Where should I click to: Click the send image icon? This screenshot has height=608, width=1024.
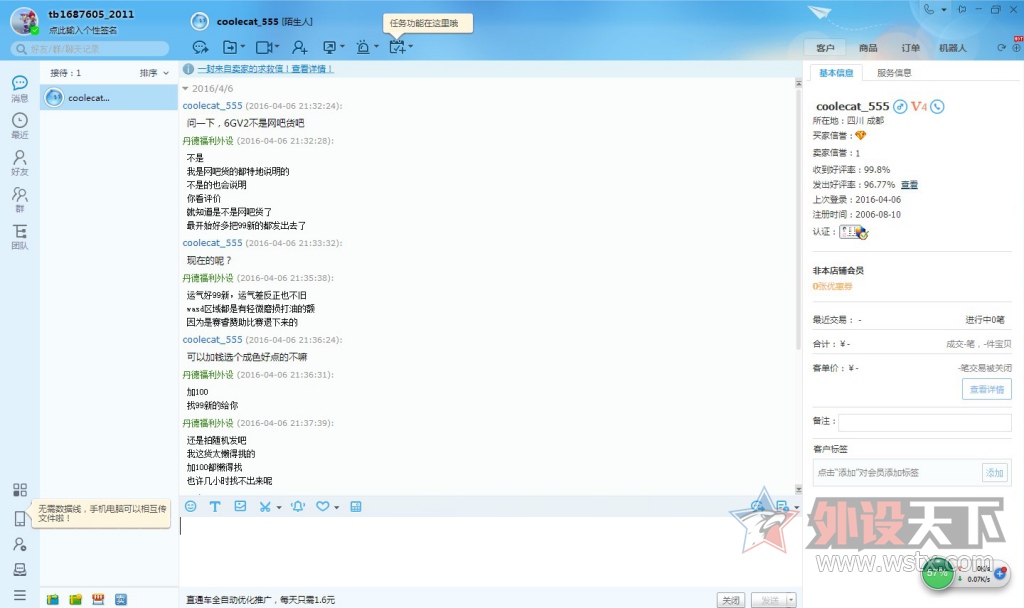(240, 507)
